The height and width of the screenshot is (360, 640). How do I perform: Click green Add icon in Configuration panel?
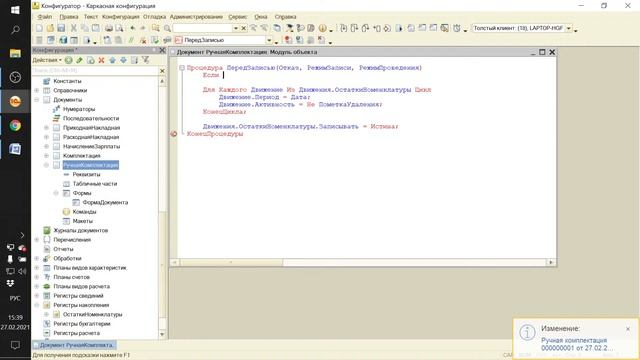(x=69, y=60)
